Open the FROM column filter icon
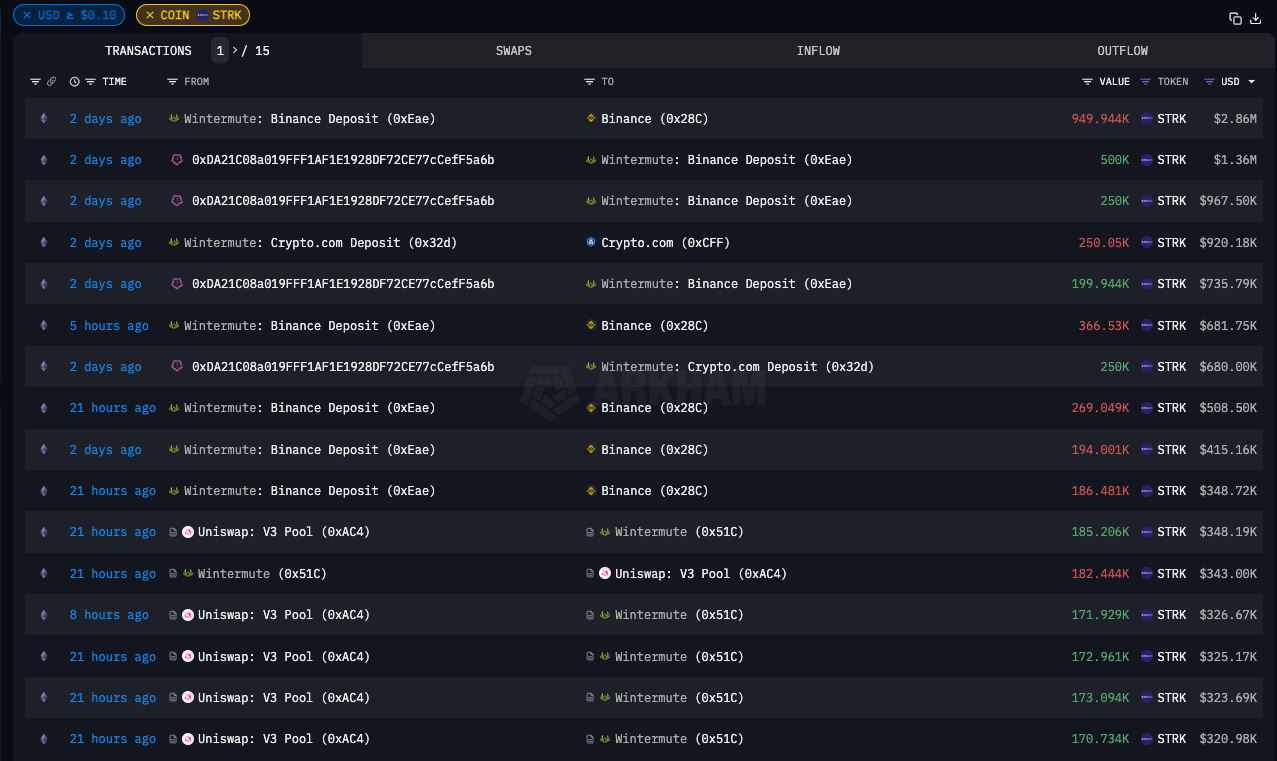This screenshot has width=1277, height=761. coord(172,82)
